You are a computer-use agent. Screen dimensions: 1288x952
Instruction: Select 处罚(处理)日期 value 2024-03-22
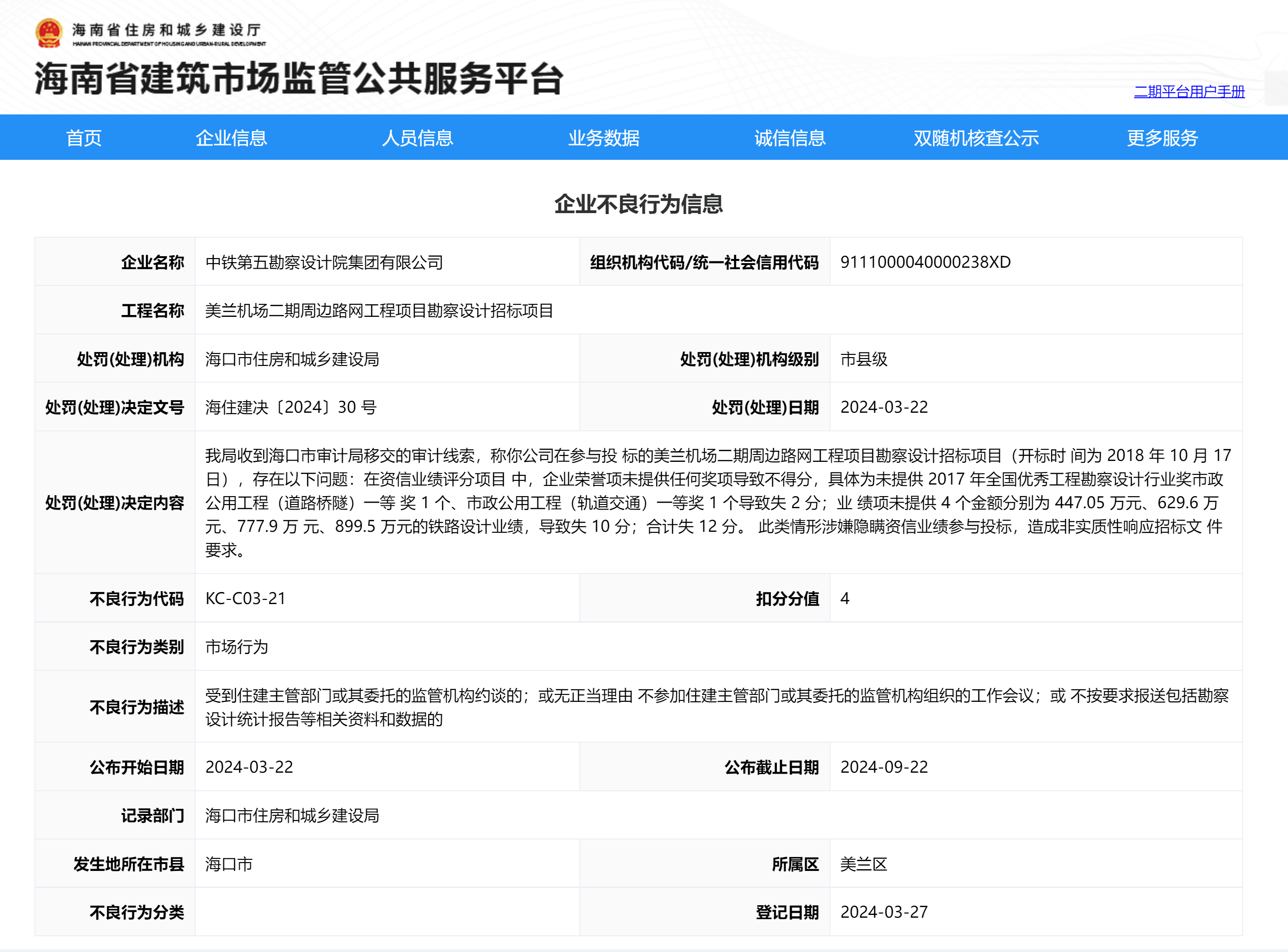[884, 407]
